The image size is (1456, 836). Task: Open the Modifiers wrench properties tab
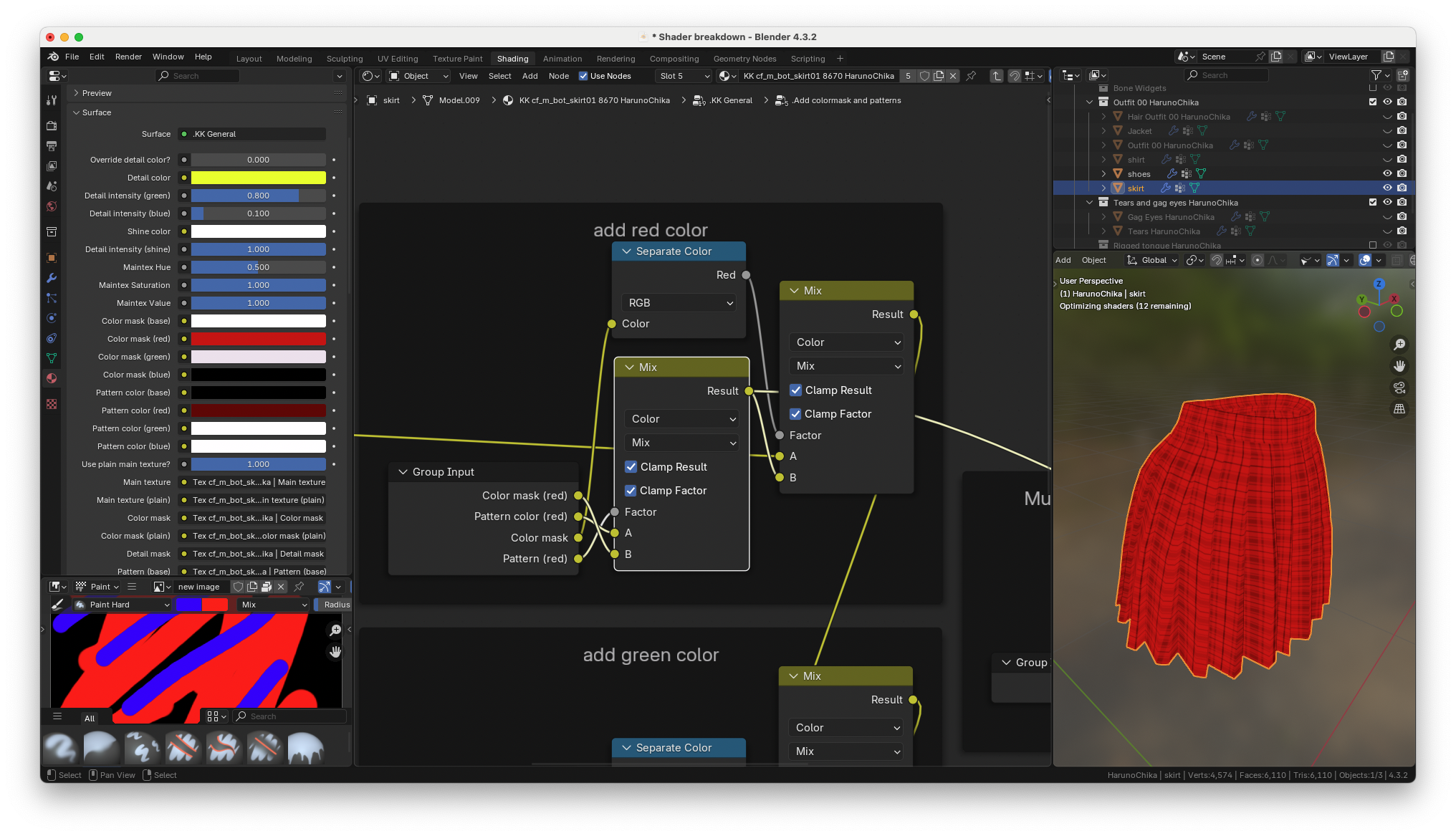pyautogui.click(x=52, y=278)
